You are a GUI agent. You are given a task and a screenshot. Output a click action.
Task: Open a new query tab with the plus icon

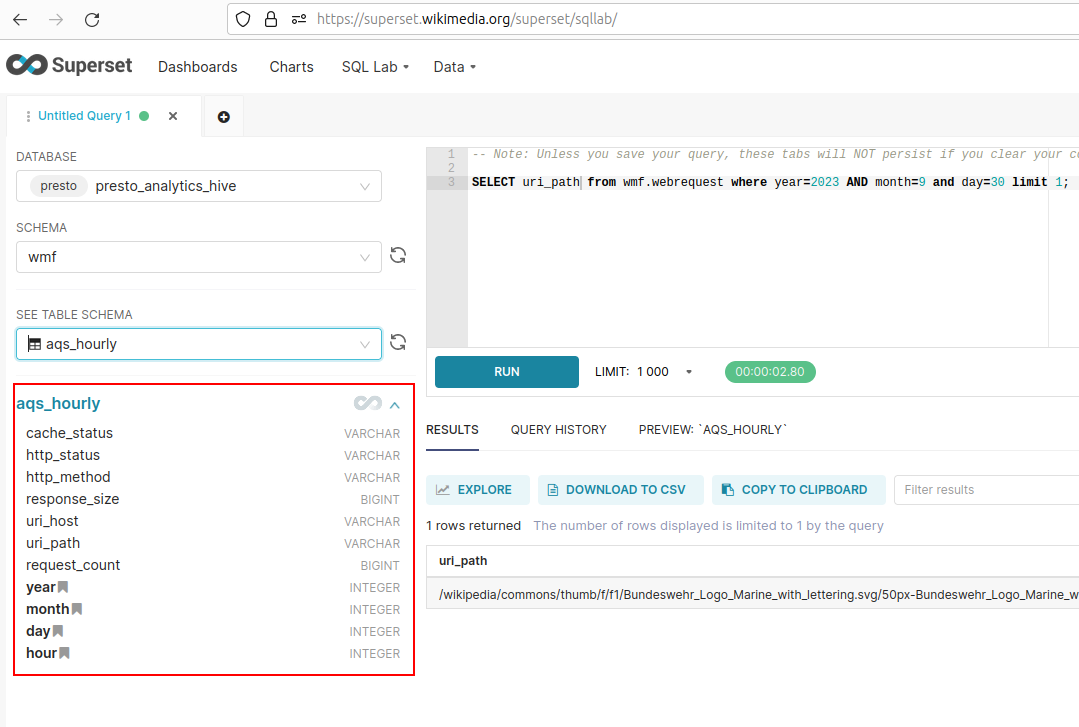(222, 116)
